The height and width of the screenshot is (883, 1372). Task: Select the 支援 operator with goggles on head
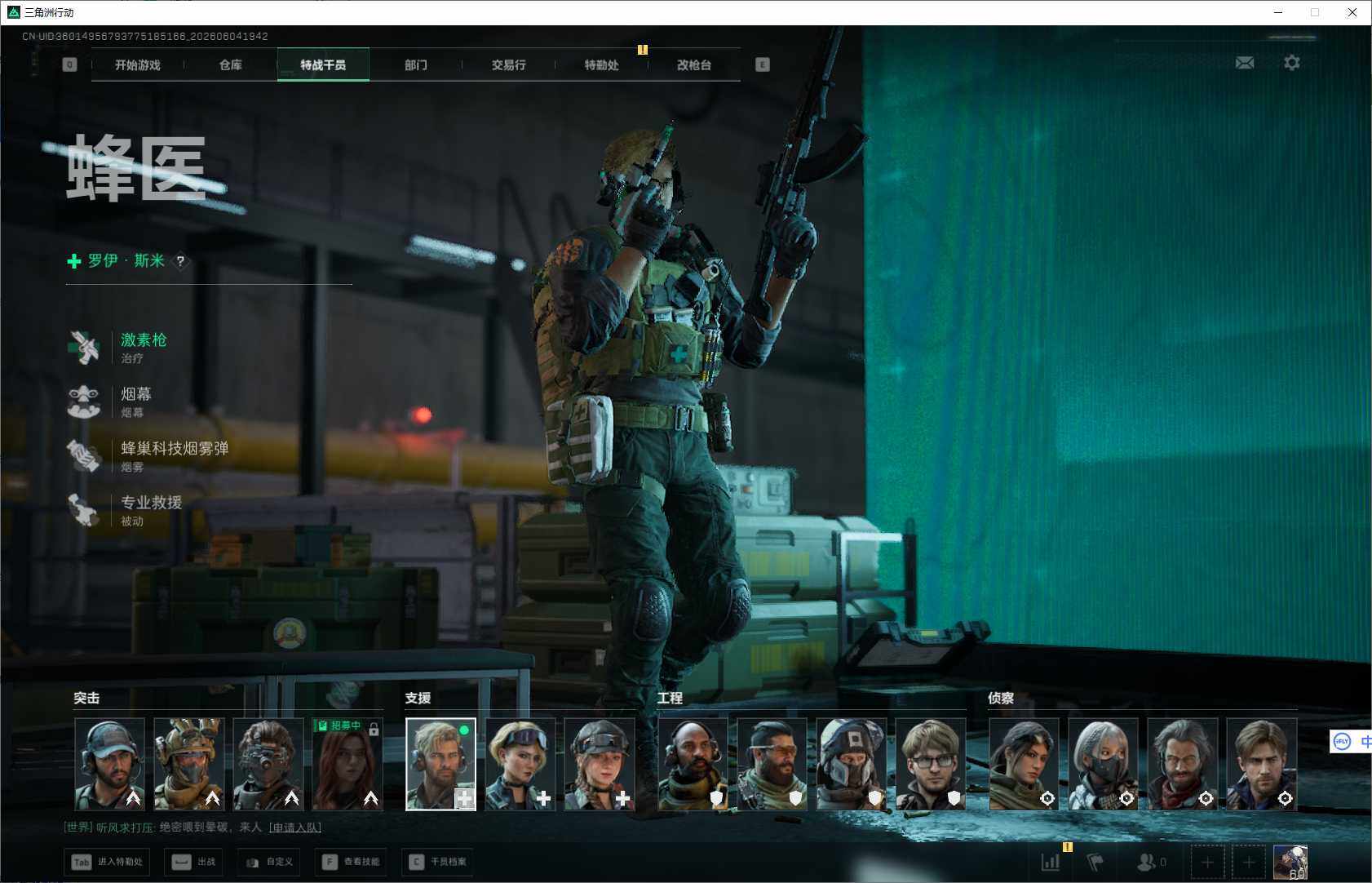coord(520,764)
